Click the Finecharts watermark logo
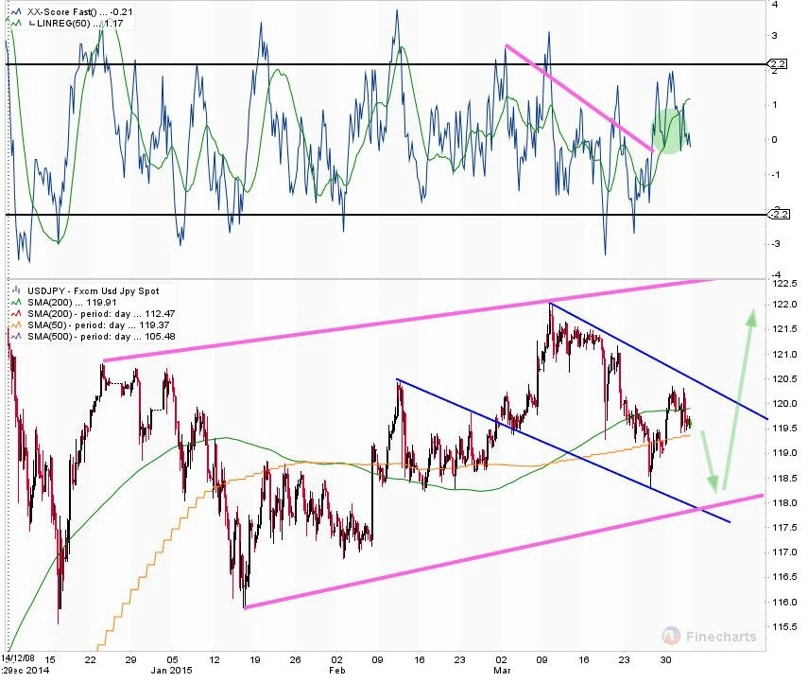Screen dimensions: 808x683 point(710,636)
